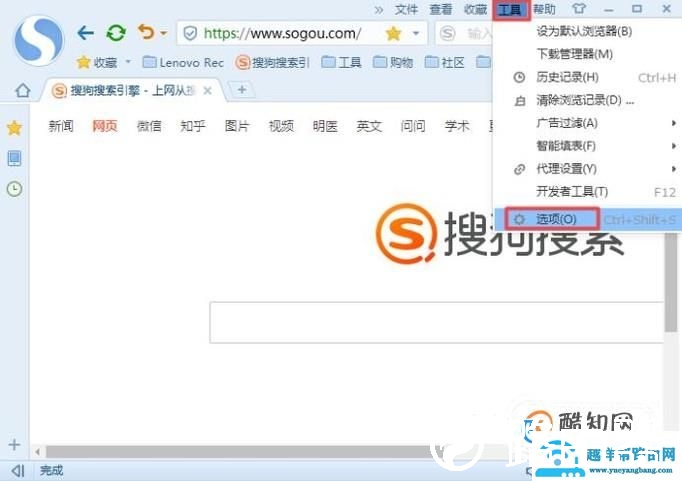Click the Sogou search engine icon in search box
The image size is (682, 481).
pyautogui.click(x=448, y=33)
